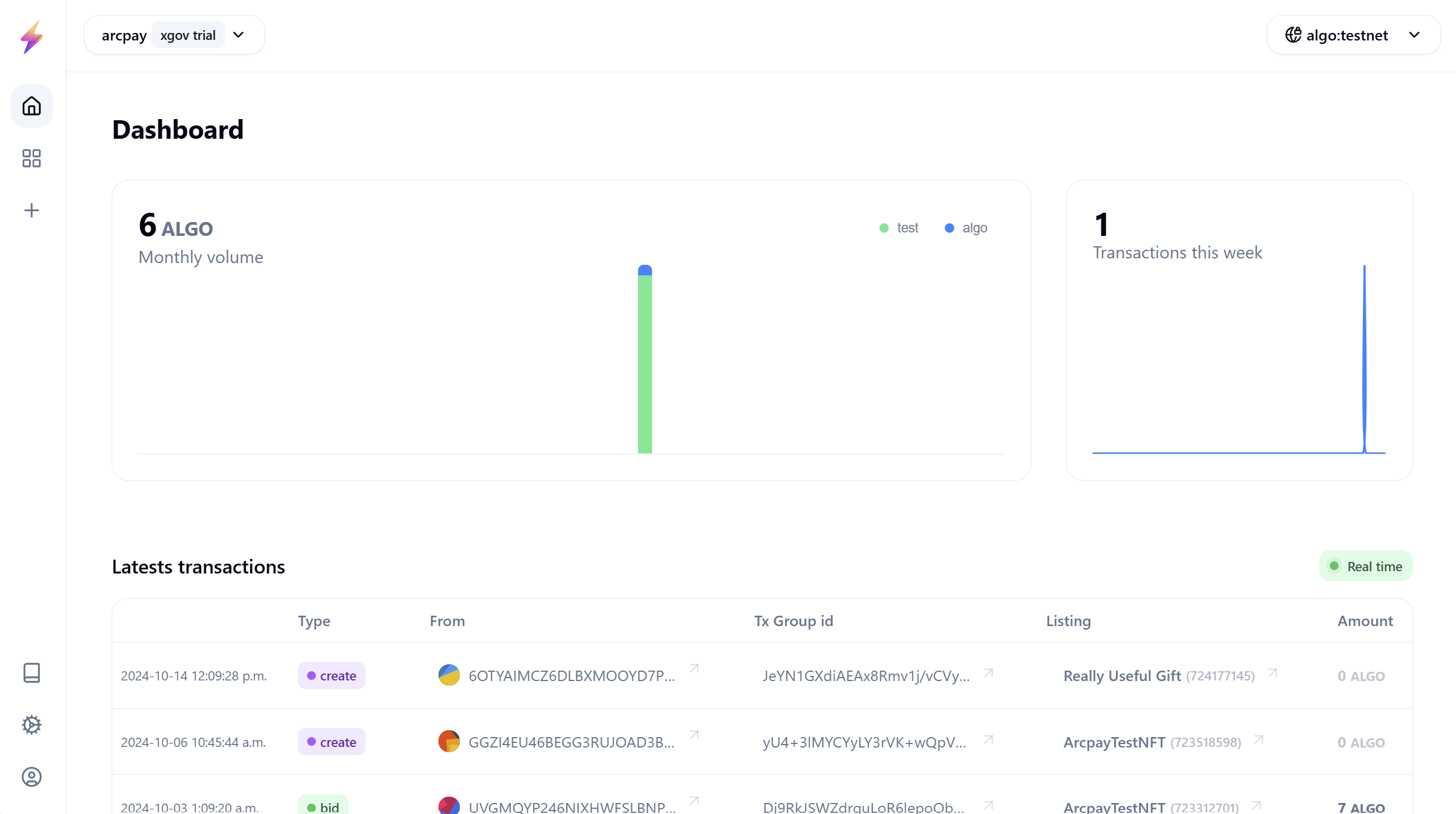The width and height of the screenshot is (1456, 814).
Task: Open external link for 6OTYAIMCZ6DLBXMOOYD7P address
Action: click(x=694, y=669)
